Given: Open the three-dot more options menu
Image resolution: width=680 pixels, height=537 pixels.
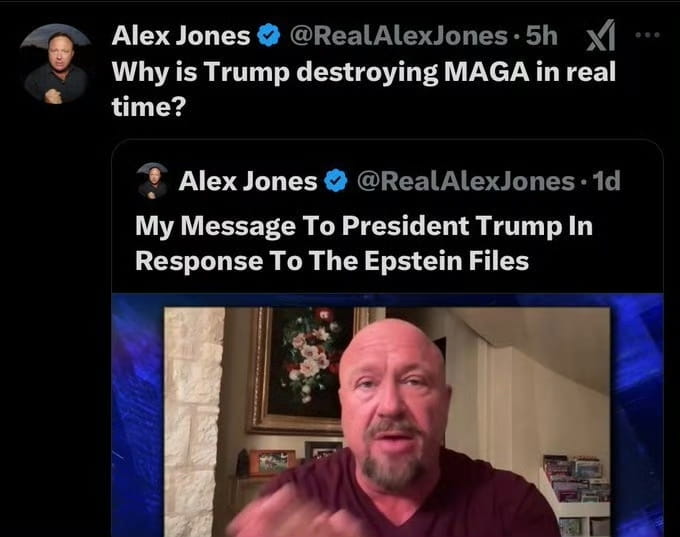Looking at the screenshot, I should click(x=648, y=35).
